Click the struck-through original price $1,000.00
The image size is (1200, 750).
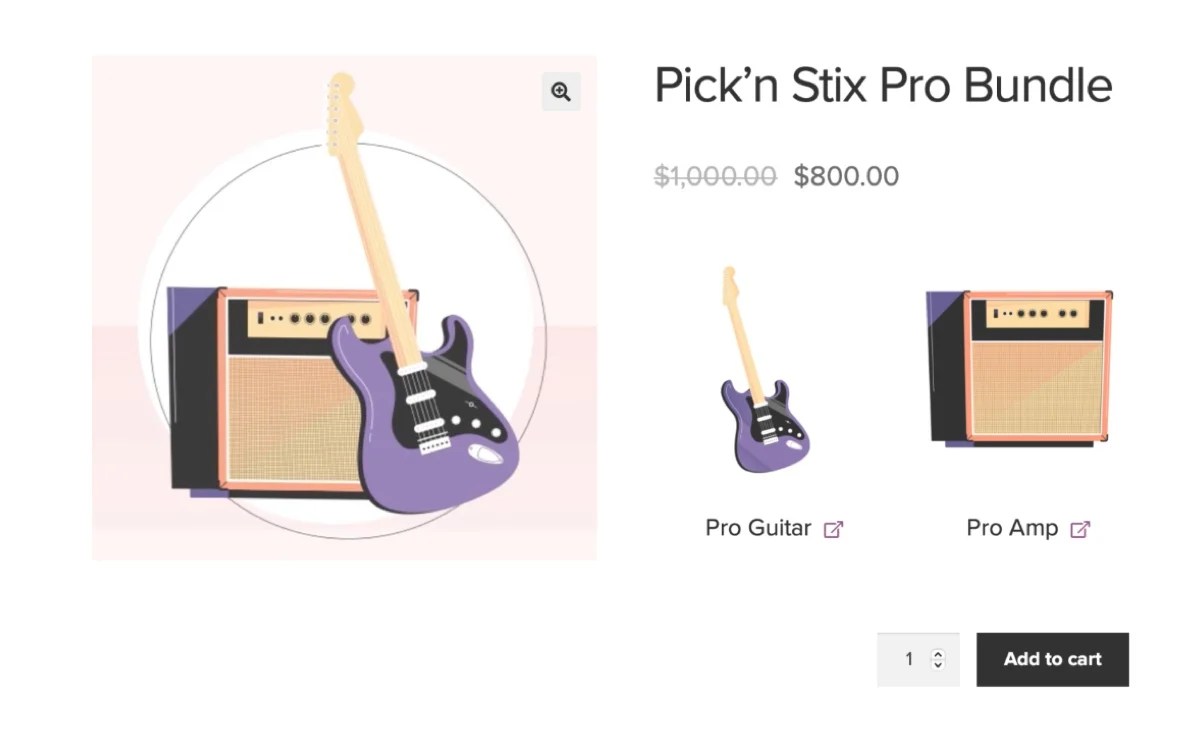(713, 176)
